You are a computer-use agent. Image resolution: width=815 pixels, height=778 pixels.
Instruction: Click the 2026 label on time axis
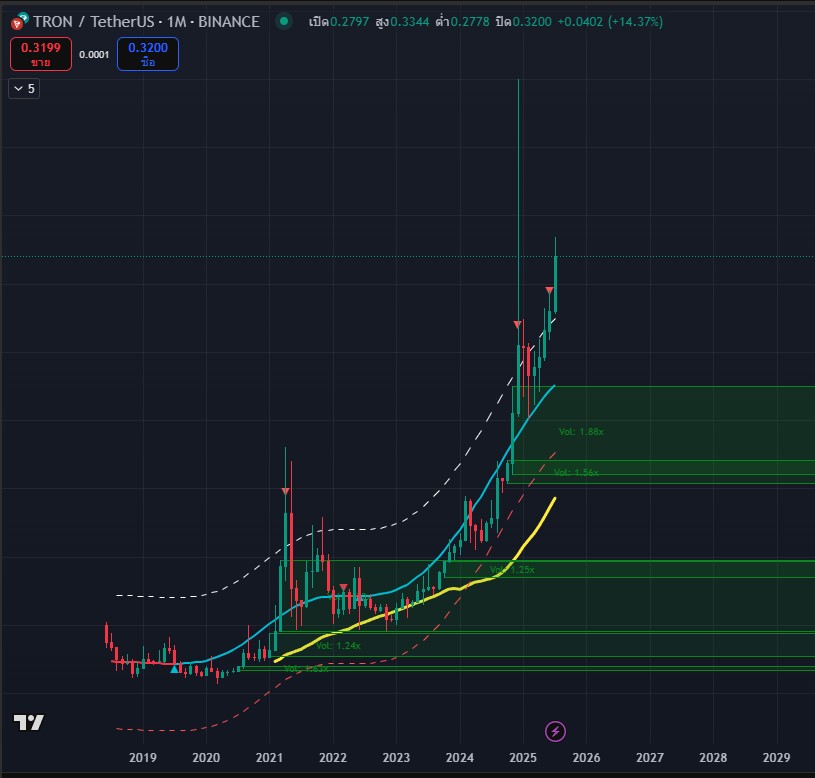(586, 757)
